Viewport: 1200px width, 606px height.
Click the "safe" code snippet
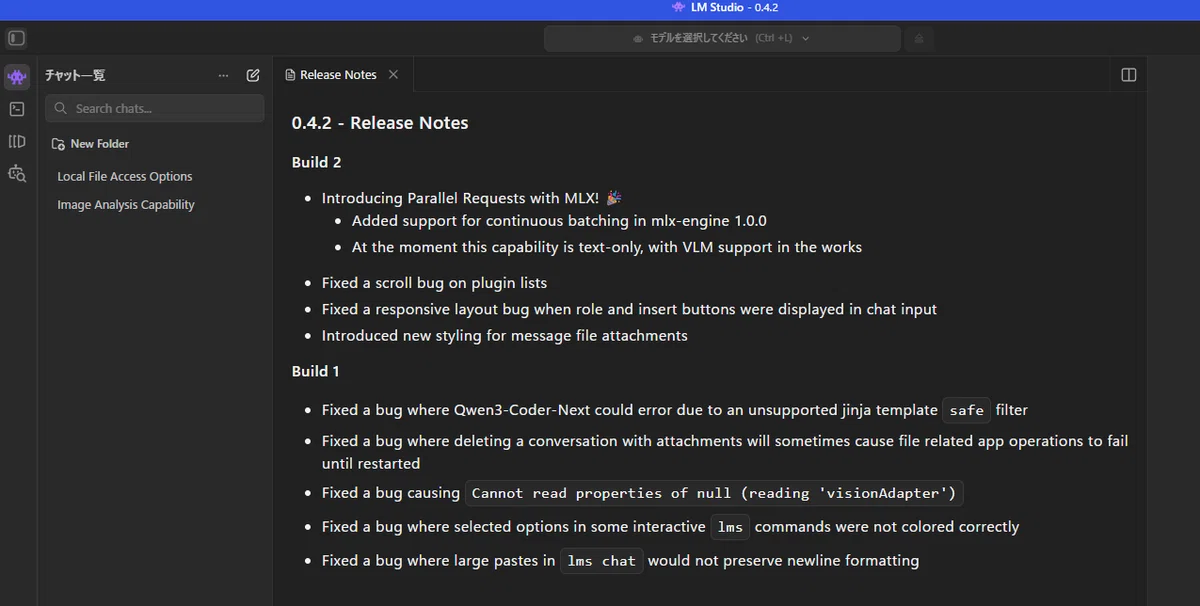[x=967, y=410]
